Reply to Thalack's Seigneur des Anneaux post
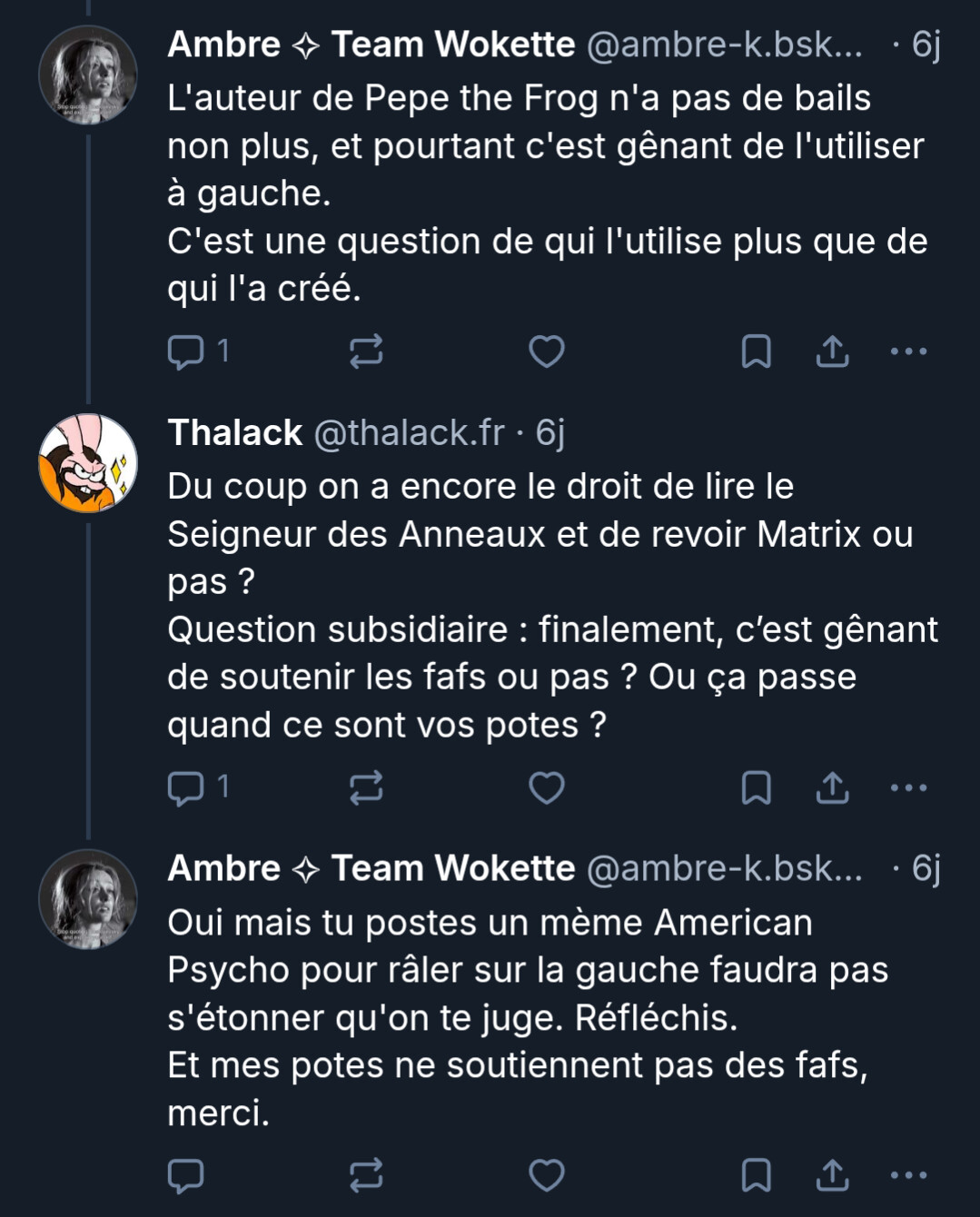 point(186,787)
